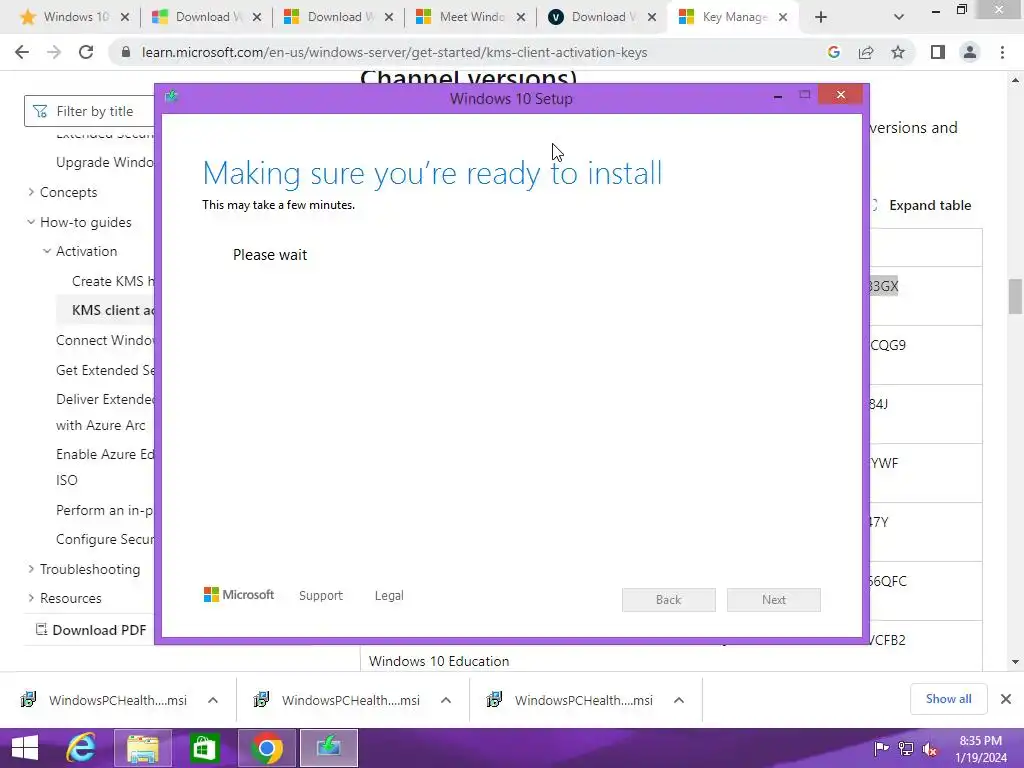Click Show all downloads
The height and width of the screenshot is (768, 1024).
pos(948,699)
